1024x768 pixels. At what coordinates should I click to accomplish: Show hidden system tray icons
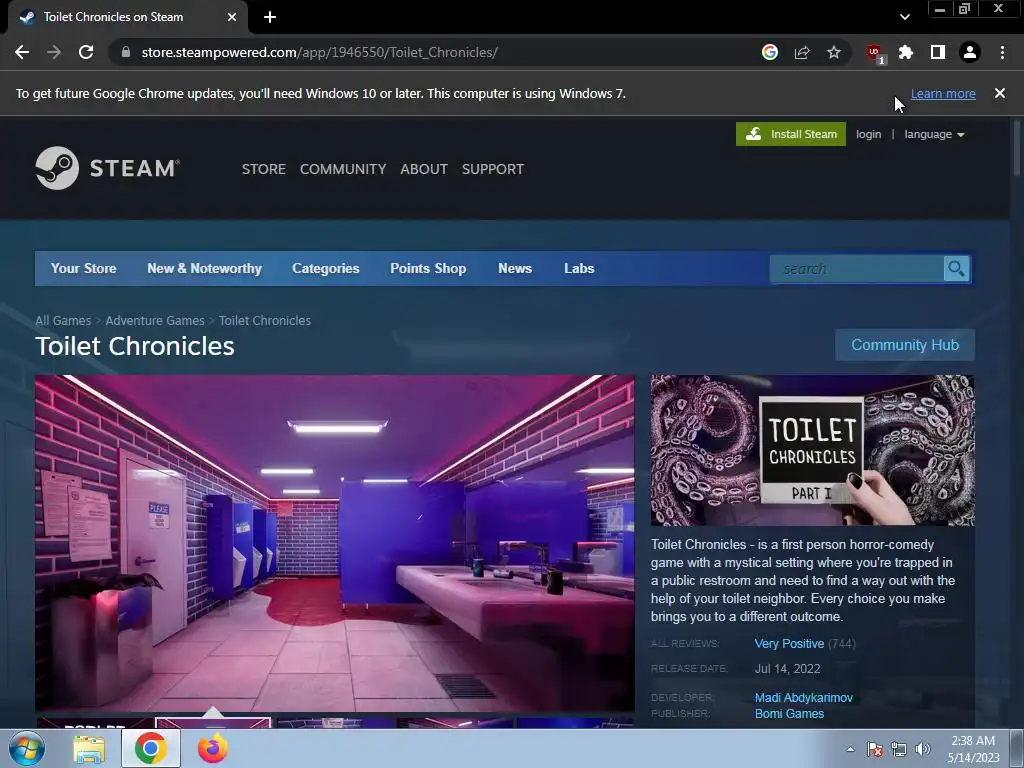tap(850, 749)
